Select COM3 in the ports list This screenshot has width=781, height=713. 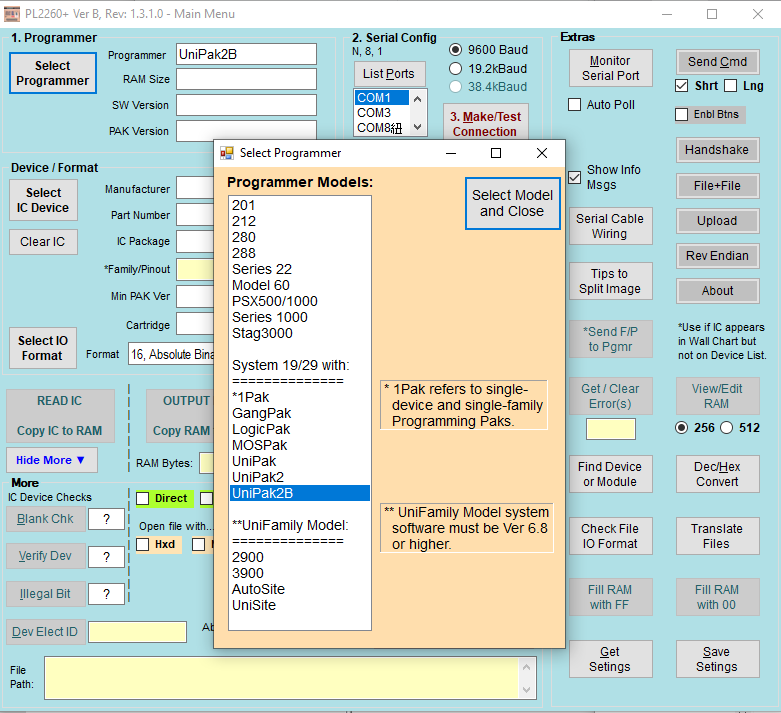[x=382, y=113]
